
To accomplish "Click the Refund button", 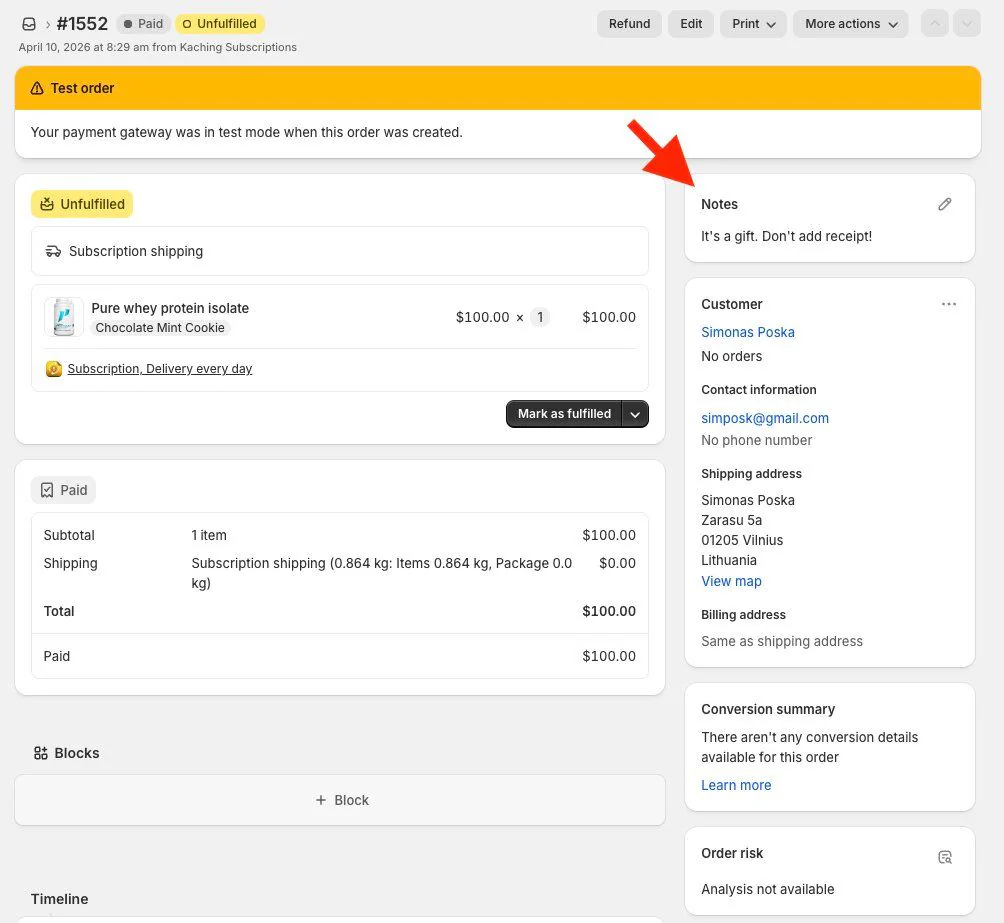I will coord(629,24).
